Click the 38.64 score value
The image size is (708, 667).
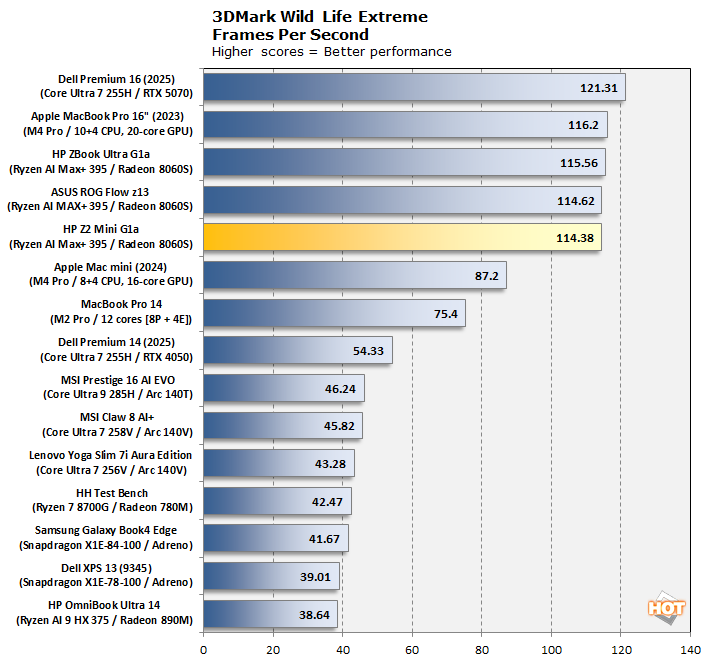click(x=314, y=615)
